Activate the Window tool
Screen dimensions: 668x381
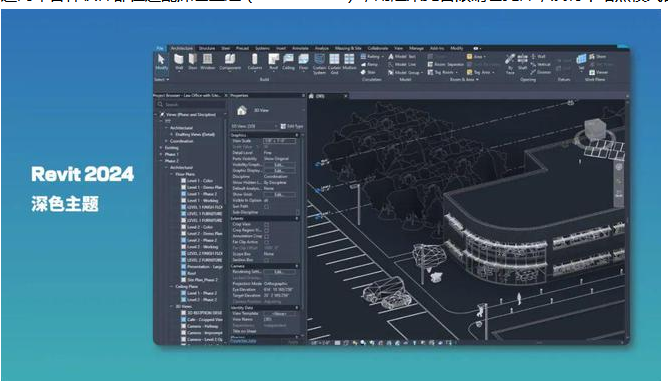[x=207, y=61]
